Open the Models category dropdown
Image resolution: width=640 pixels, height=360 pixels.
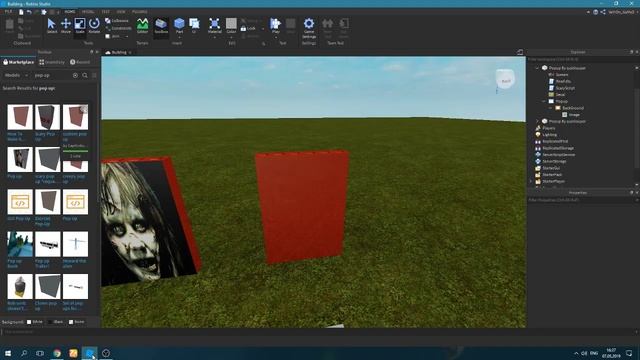pyautogui.click(x=16, y=75)
